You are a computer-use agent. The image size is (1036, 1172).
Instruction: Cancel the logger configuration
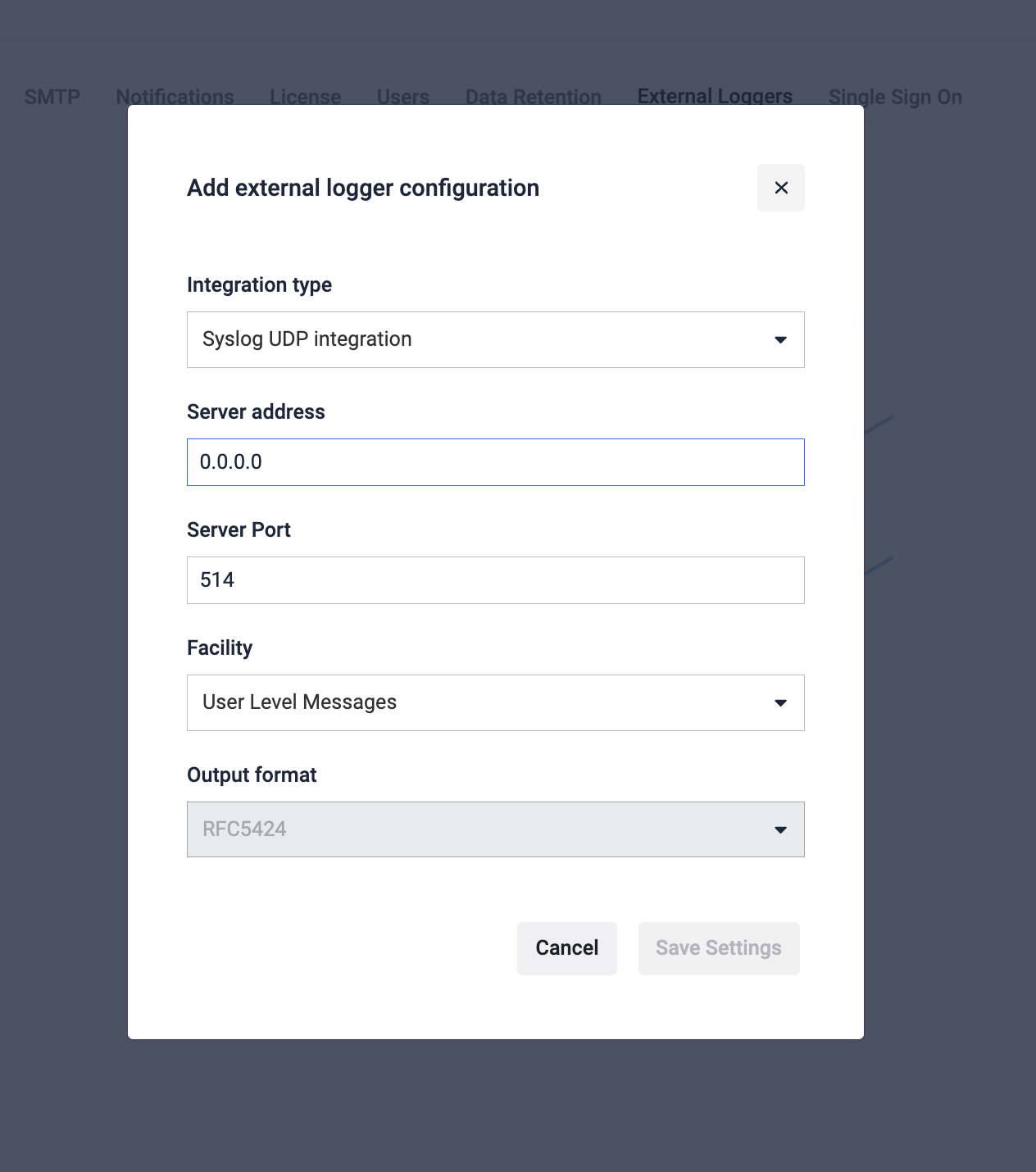click(x=567, y=948)
